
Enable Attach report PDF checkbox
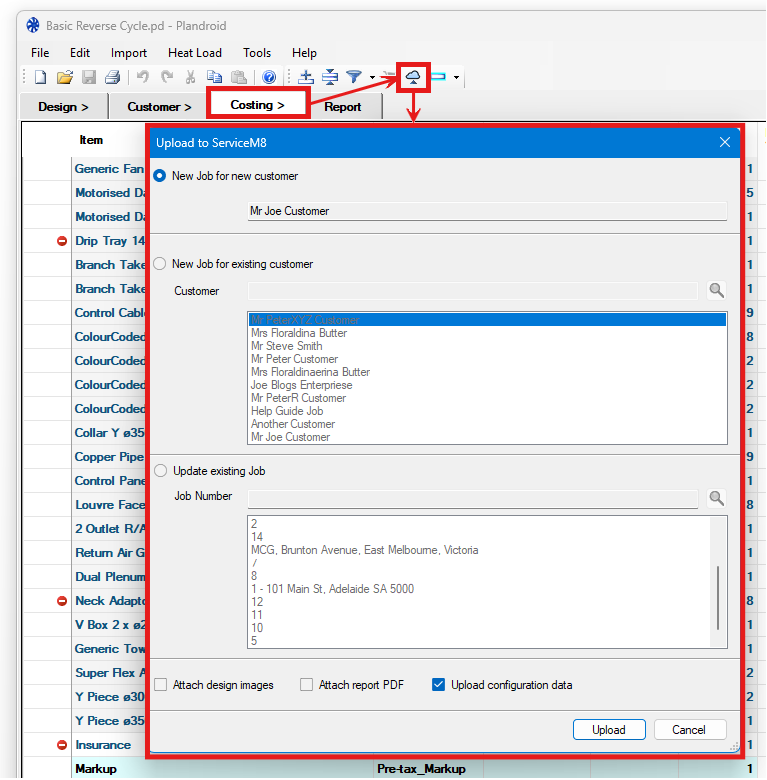pyautogui.click(x=306, y=685)
